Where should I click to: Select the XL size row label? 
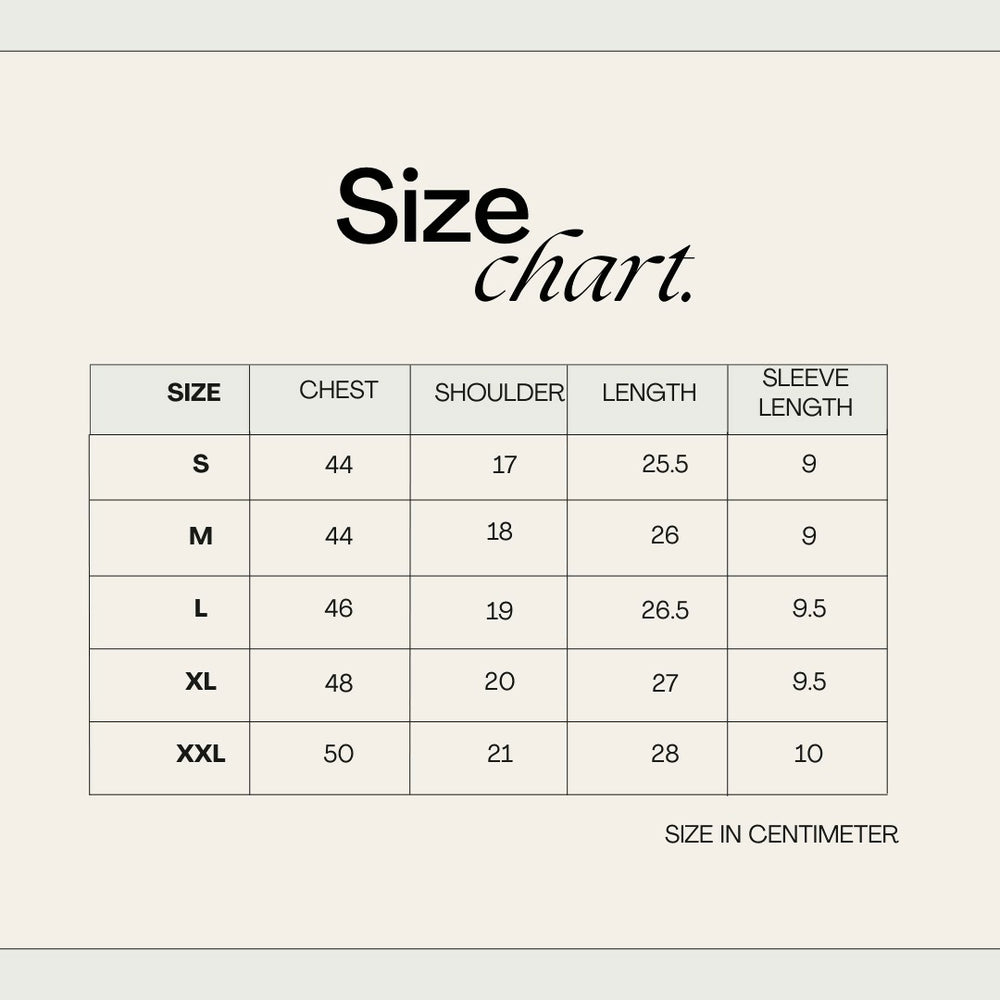pos(201,682)
